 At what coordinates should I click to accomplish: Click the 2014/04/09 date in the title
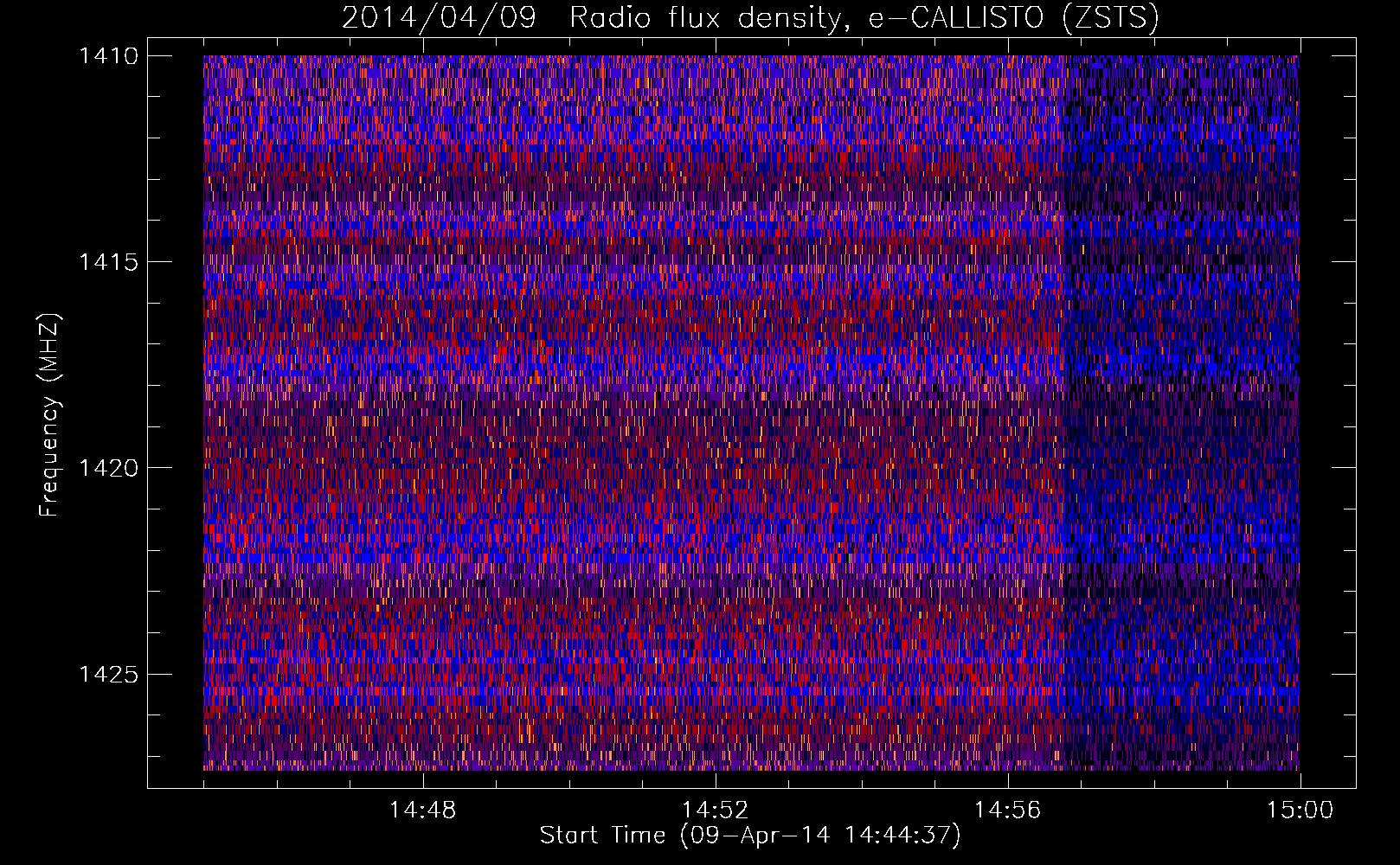point(439,18)
